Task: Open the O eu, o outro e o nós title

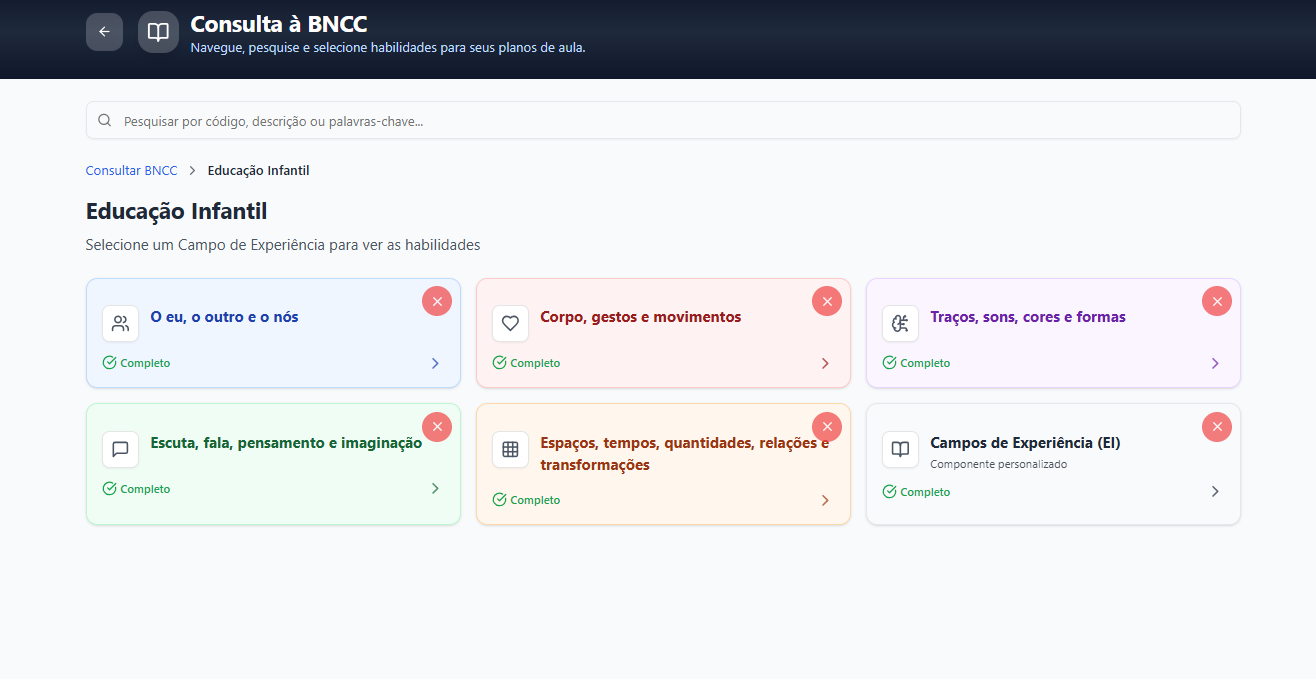Action: (x=224, y=317)
